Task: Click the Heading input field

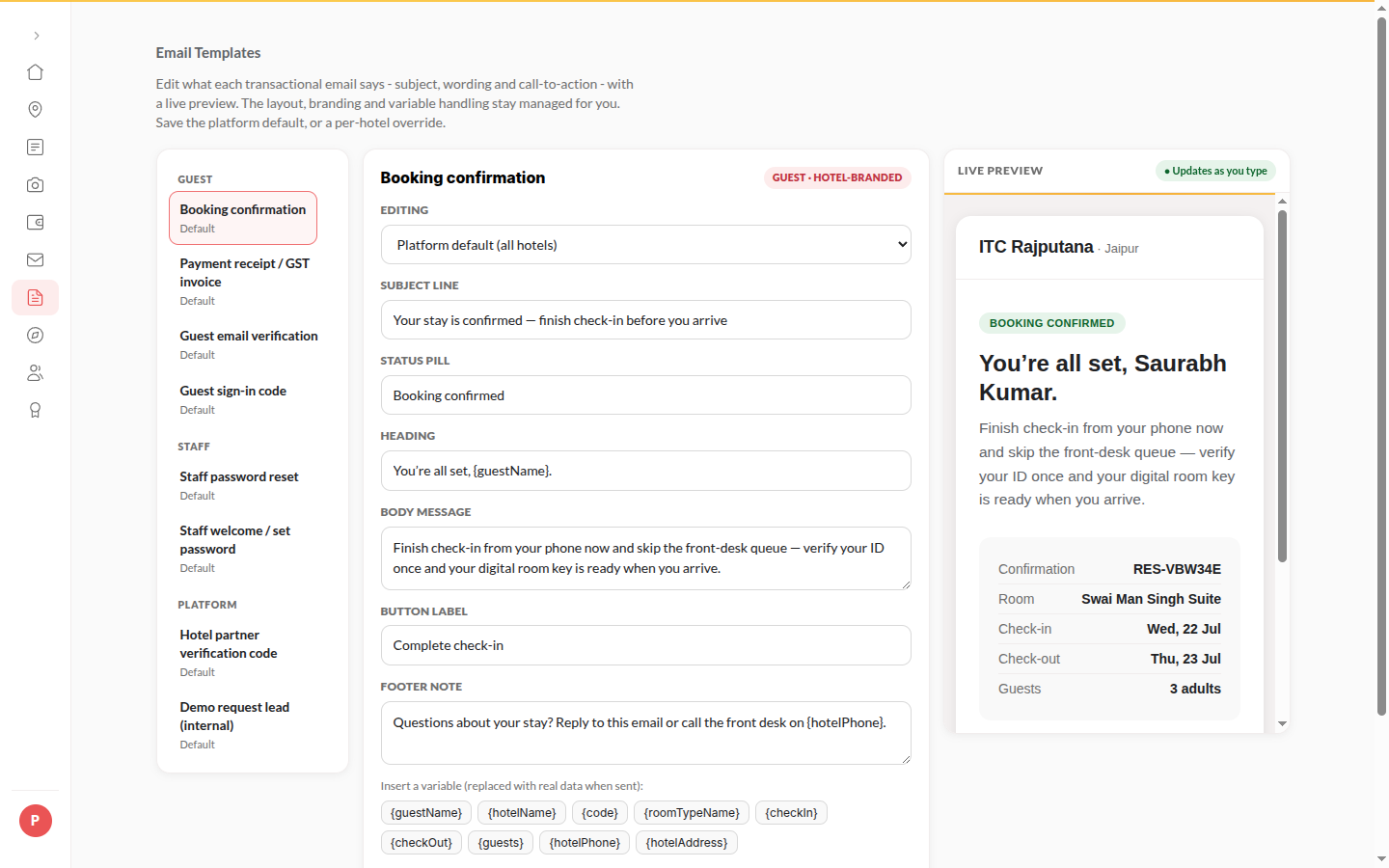Action: click(x=646, y=471)
